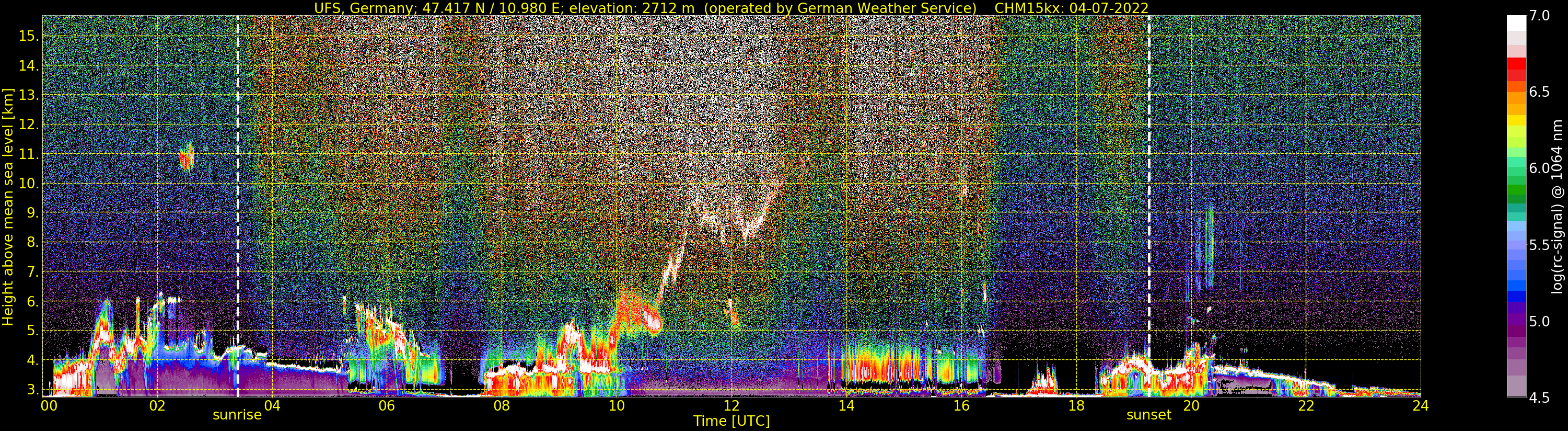The height and width of the screenshot is (431, 1568).
Task: Click the yellow band of the colorbar
Action: click(1516, 122)
